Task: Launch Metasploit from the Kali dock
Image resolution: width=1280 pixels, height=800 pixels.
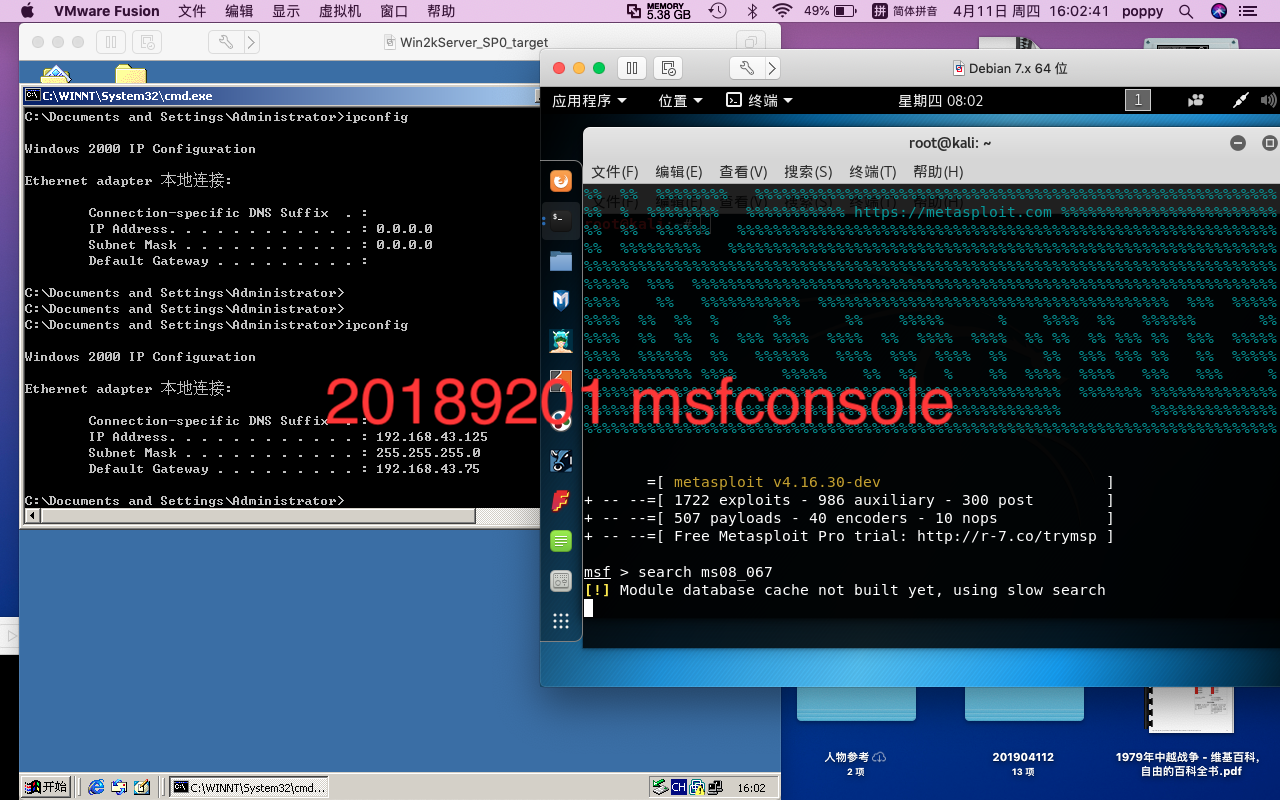Action: click(x=561, y=301)
